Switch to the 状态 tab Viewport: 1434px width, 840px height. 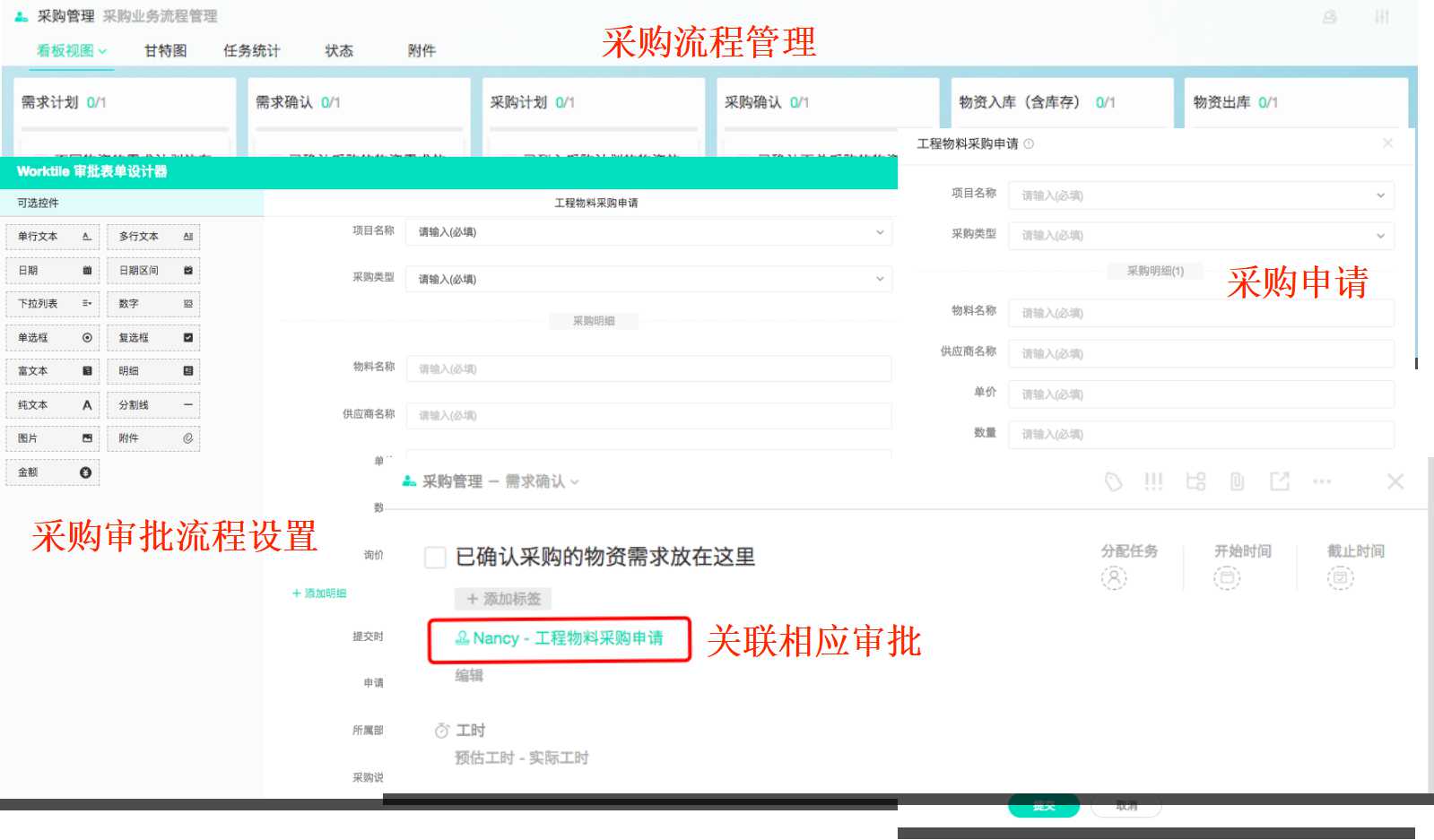coord(339,51)
